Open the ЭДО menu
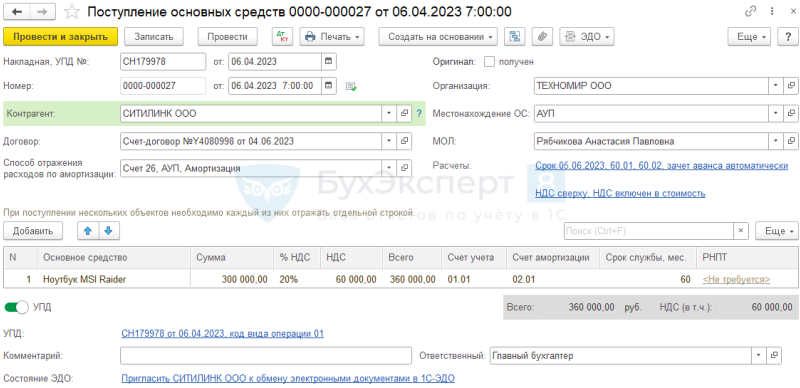This screenshot has height=388, width=800. [587, 37]
